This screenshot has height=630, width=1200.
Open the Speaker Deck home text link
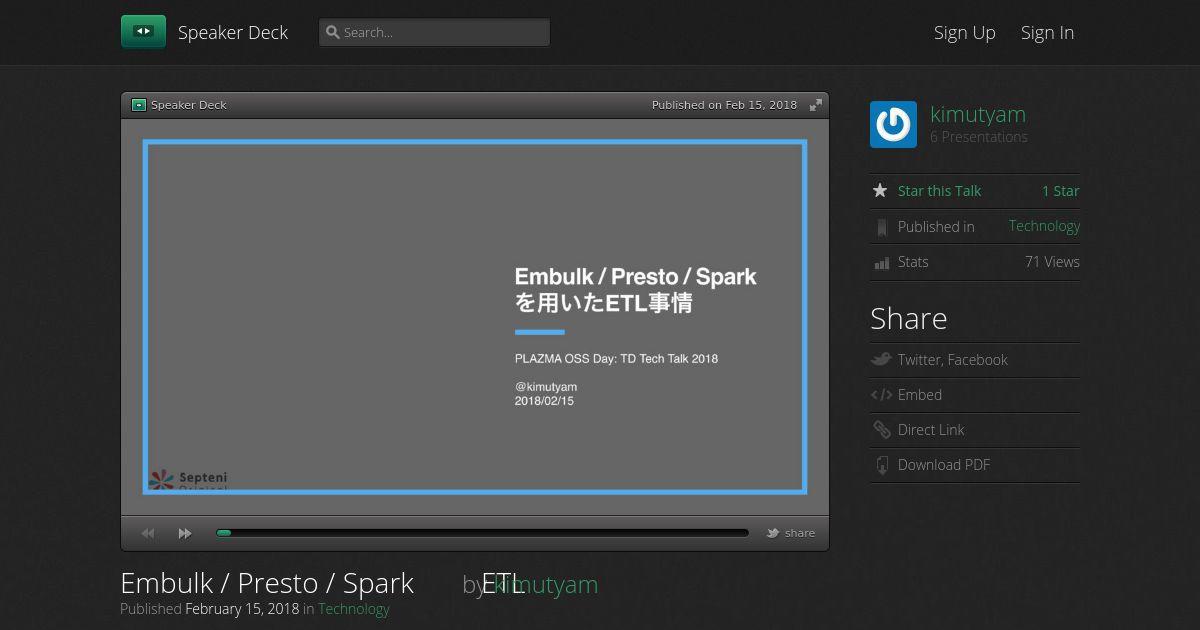tap(233, 32)
